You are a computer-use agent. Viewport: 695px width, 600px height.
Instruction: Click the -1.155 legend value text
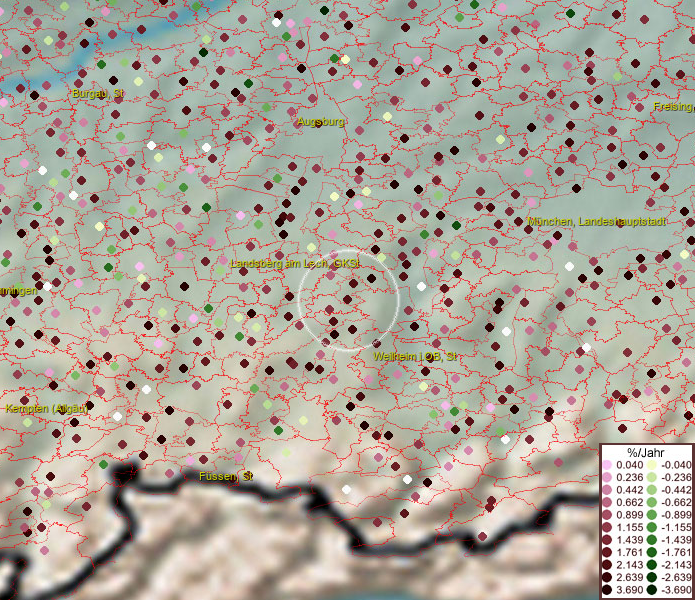point(676,527)
